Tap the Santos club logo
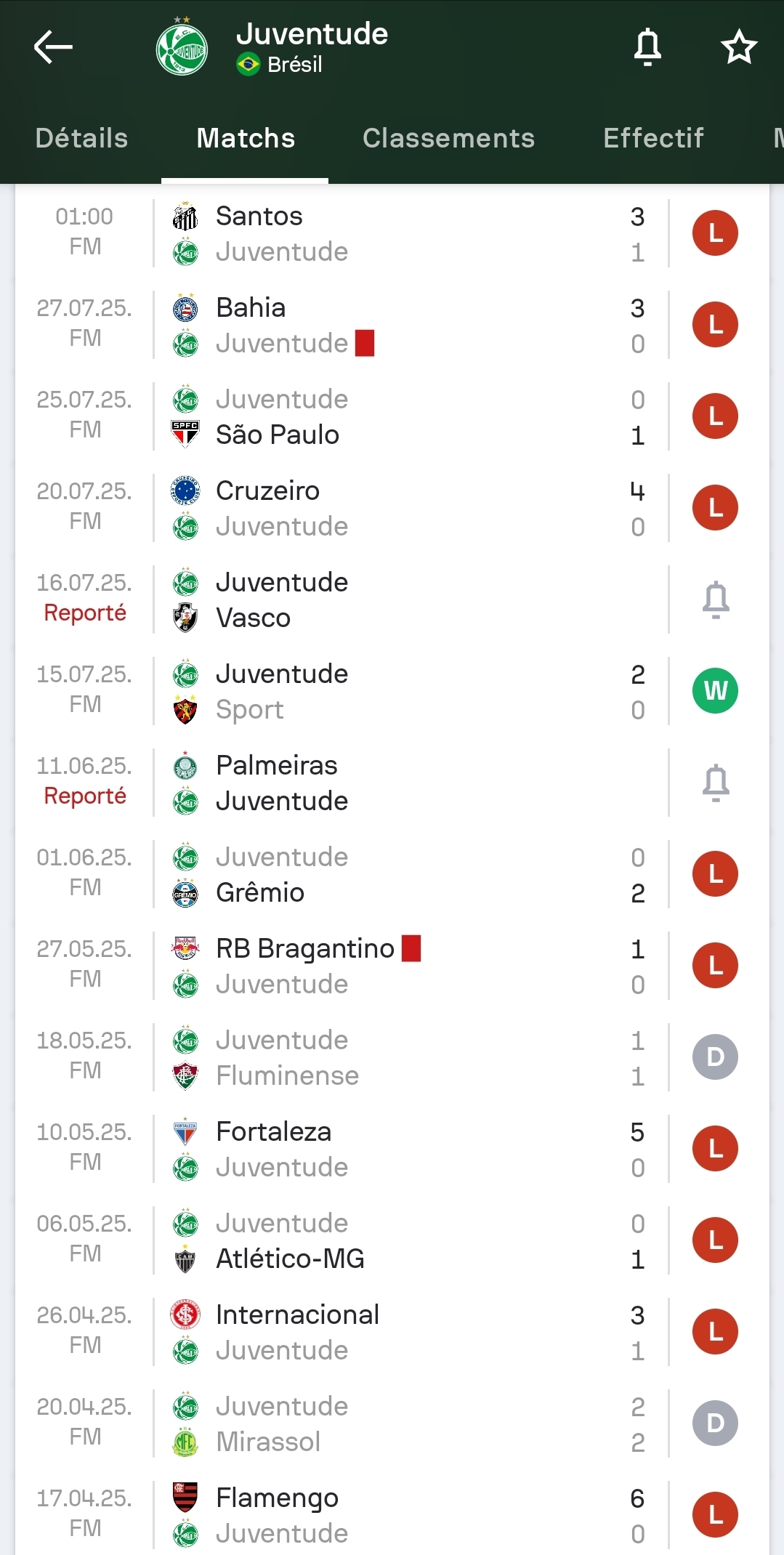This screenshot has width=784, height=1555. (x=185, y=217)
